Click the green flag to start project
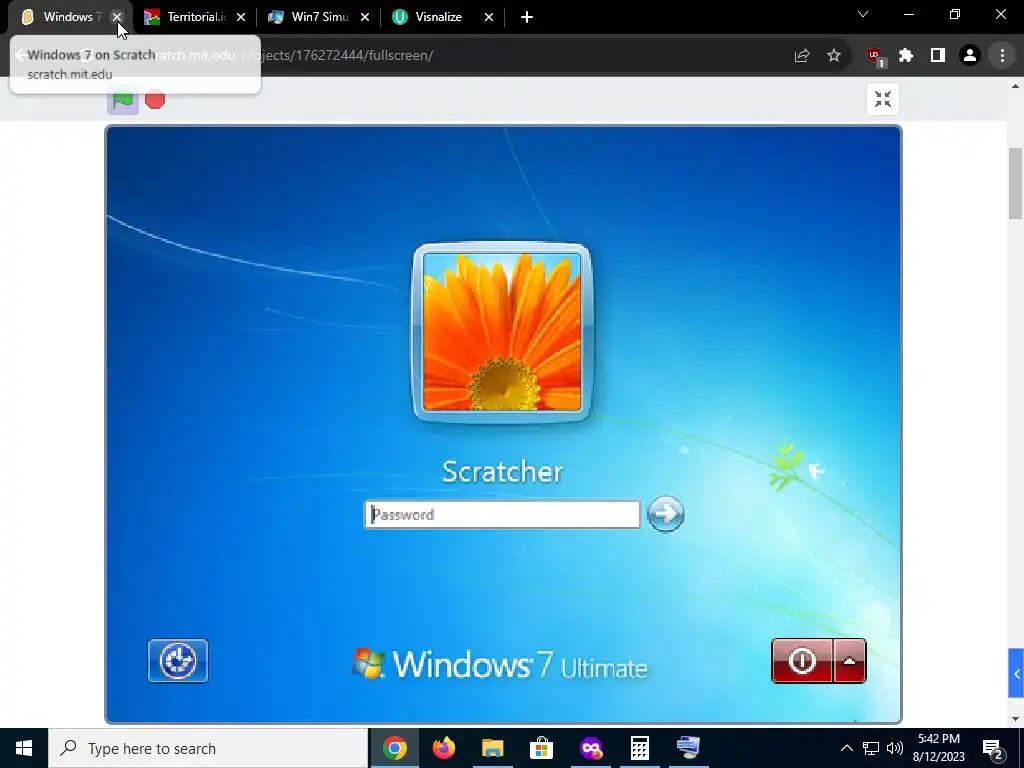 pyautogui.click(x=123, y=101)
